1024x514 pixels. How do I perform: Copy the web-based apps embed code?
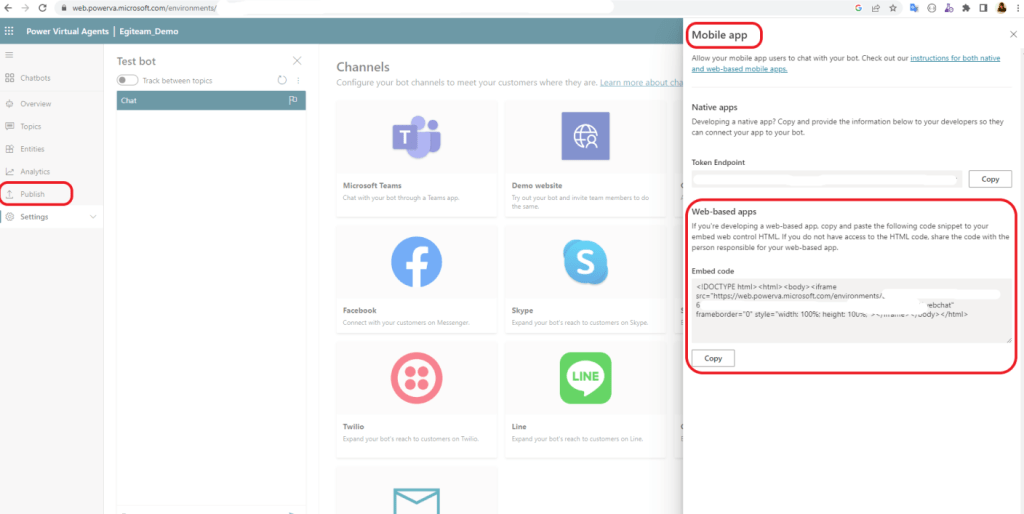coord(713,358)
